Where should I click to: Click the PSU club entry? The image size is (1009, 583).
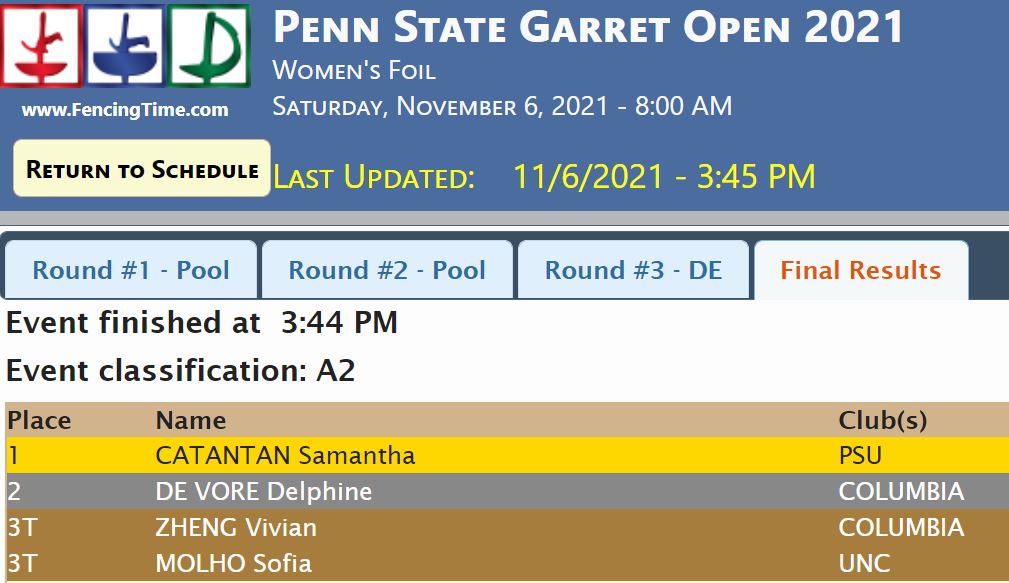click(x=860, y=456)
